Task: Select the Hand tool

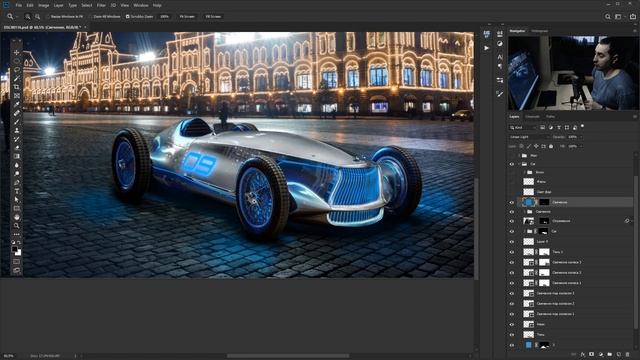Action: tap(16, 217)
